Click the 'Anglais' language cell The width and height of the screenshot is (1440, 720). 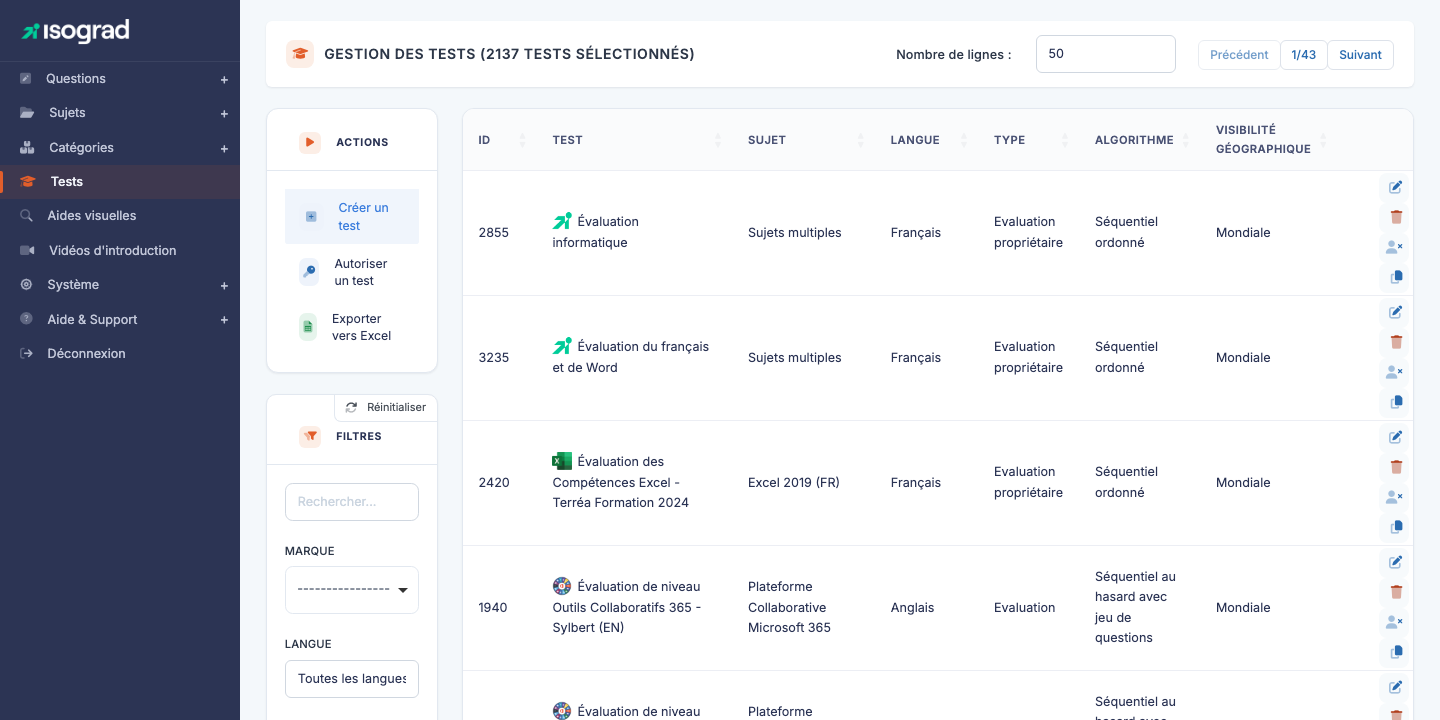coord(913,607)
